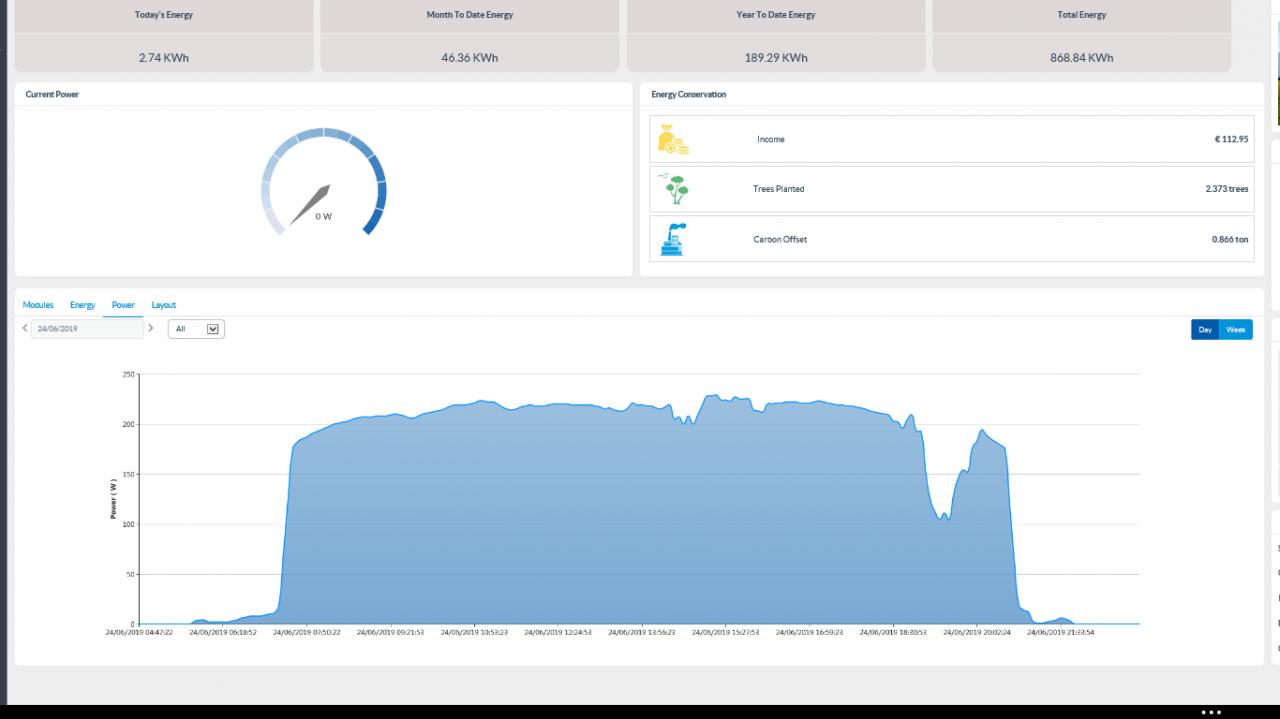Click the 0.866 ton value

coord(1230,240)
